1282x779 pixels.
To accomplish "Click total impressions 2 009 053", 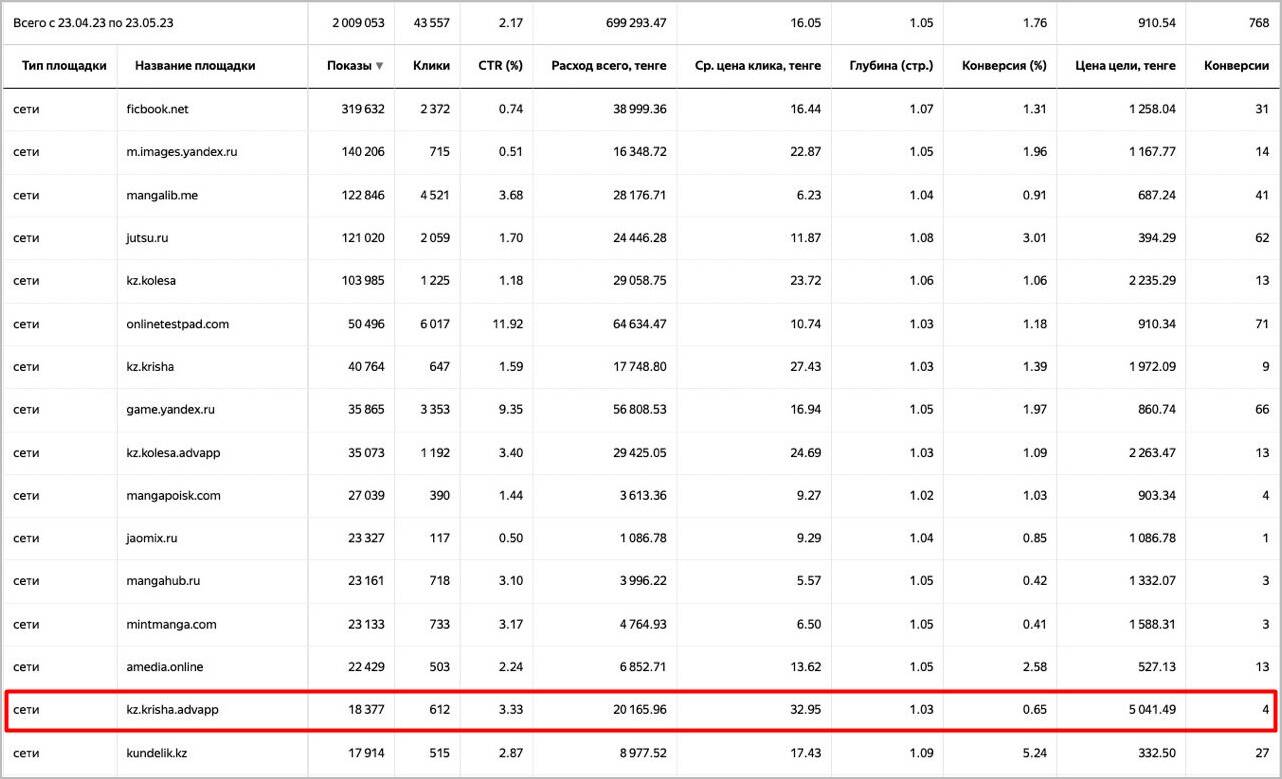I will pyautogui.click(x=360, y=21).
